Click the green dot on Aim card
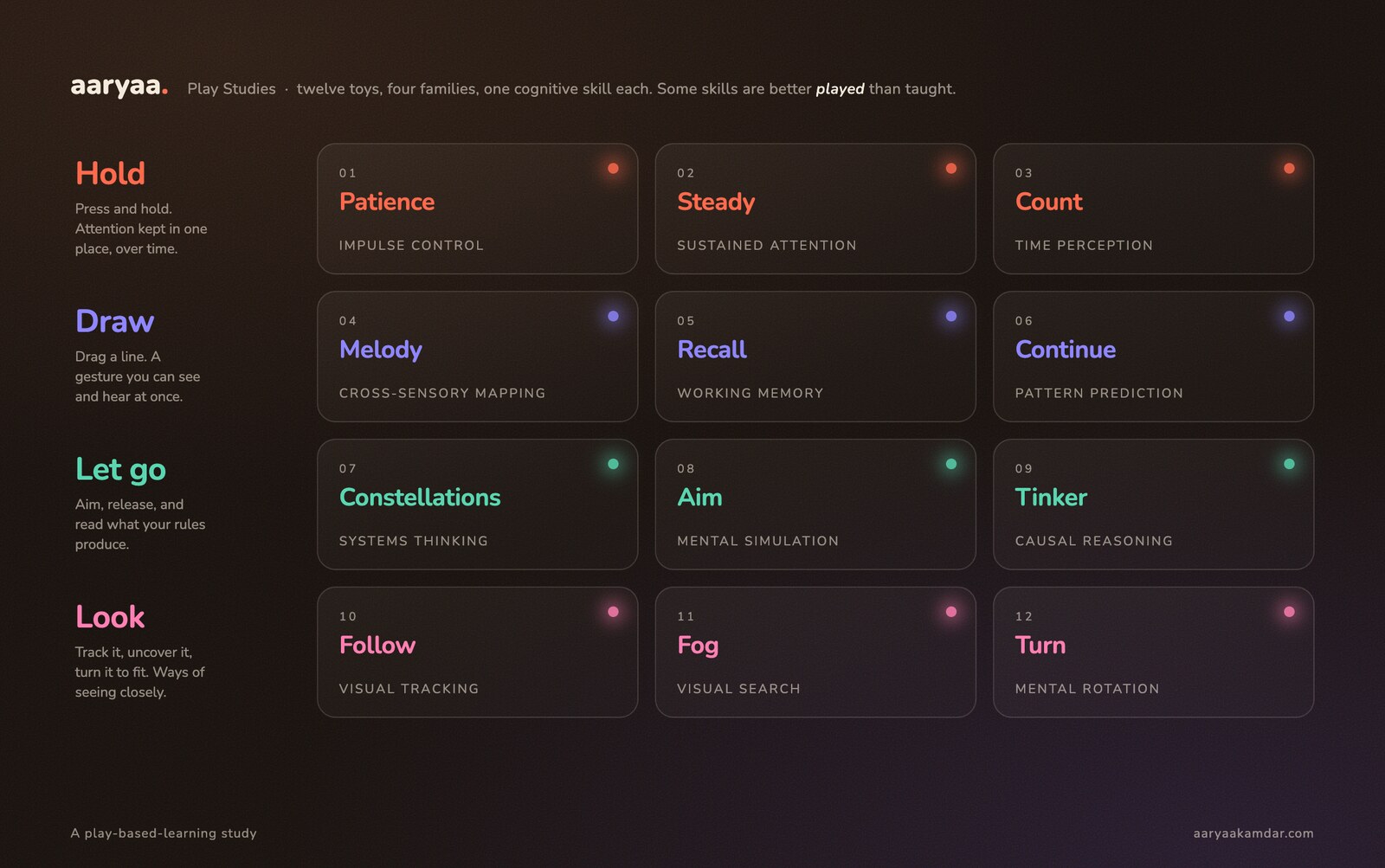The width and height of the screenshot is (1385, 868). [951, 464]
